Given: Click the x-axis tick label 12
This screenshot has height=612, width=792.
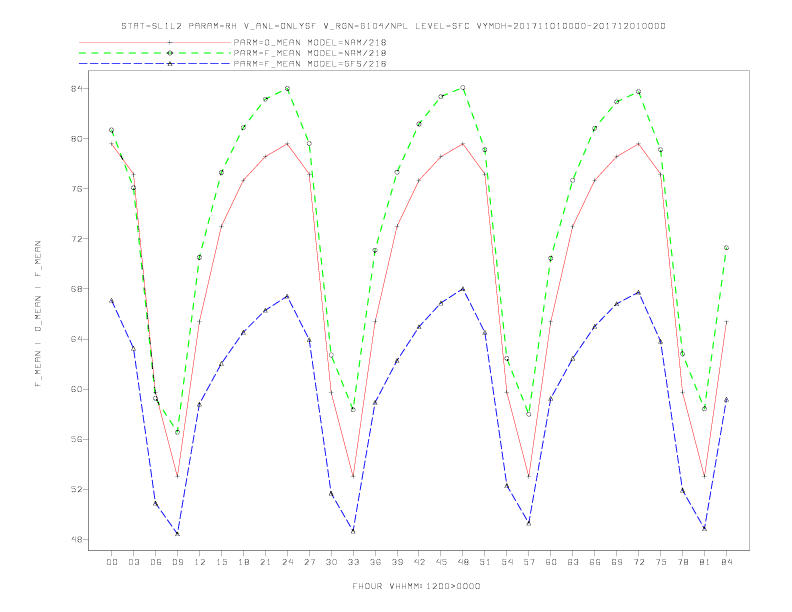Looking at the screenshot, I should pyautogui.click(x=200, y=562).
